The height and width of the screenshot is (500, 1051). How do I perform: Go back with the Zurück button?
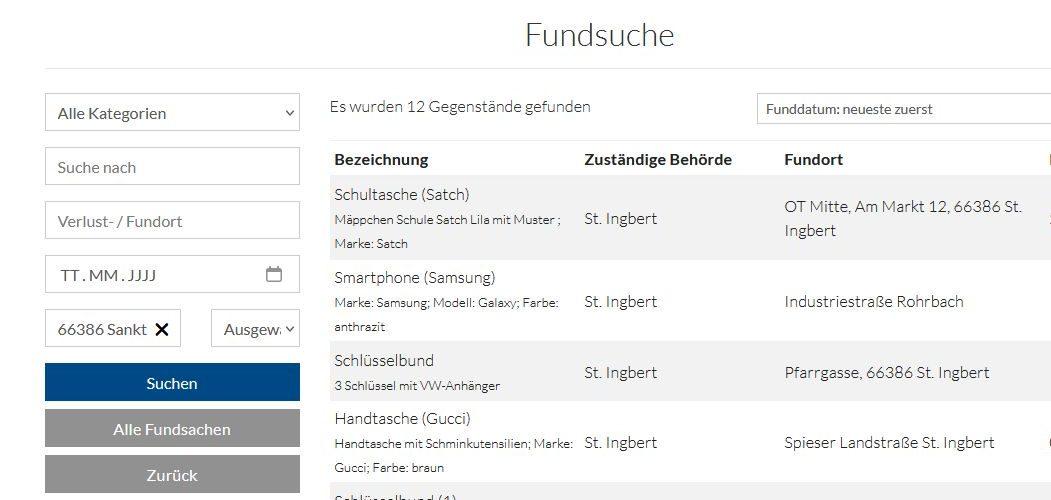point(172,475)
